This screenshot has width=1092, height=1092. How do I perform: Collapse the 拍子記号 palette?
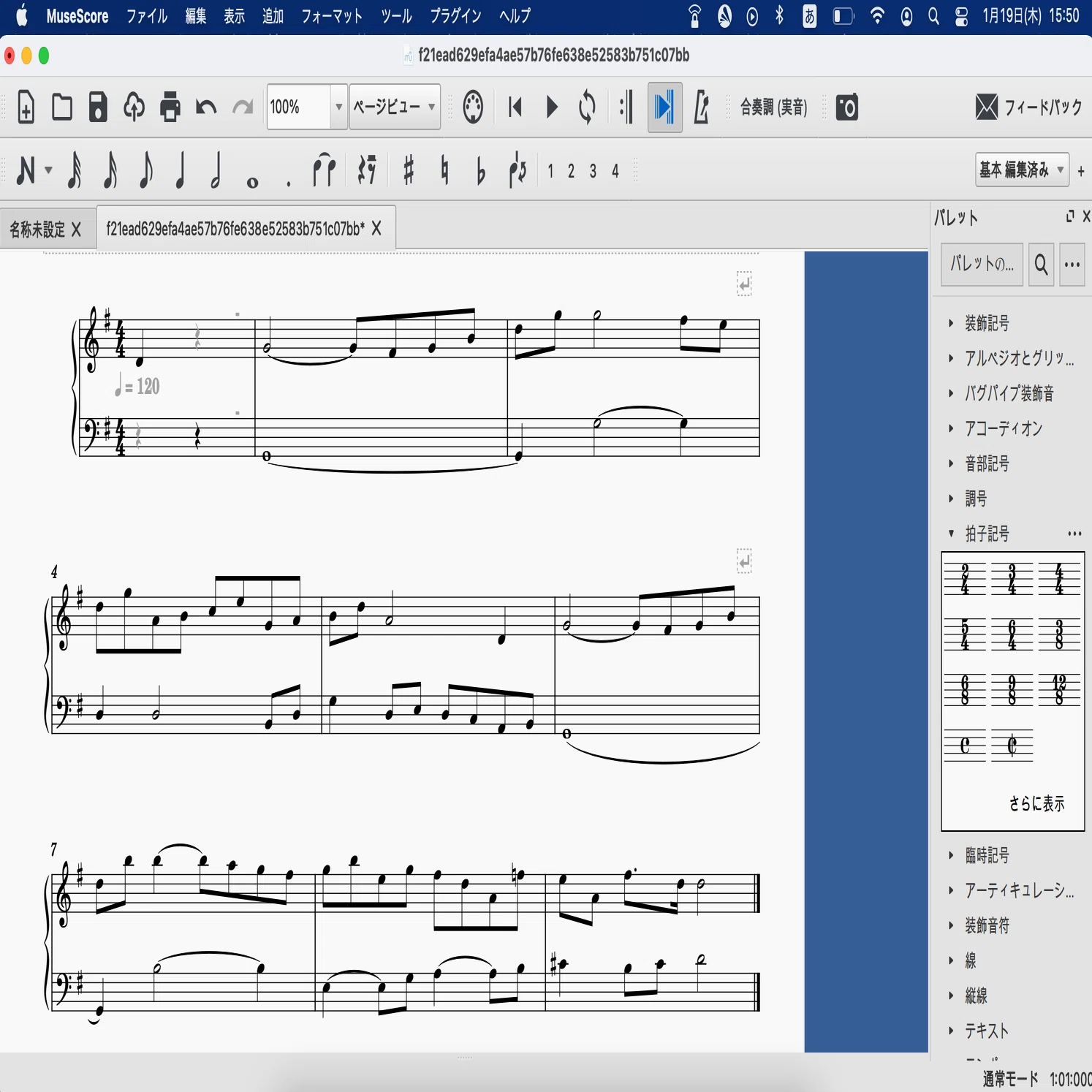click(987, 534)
